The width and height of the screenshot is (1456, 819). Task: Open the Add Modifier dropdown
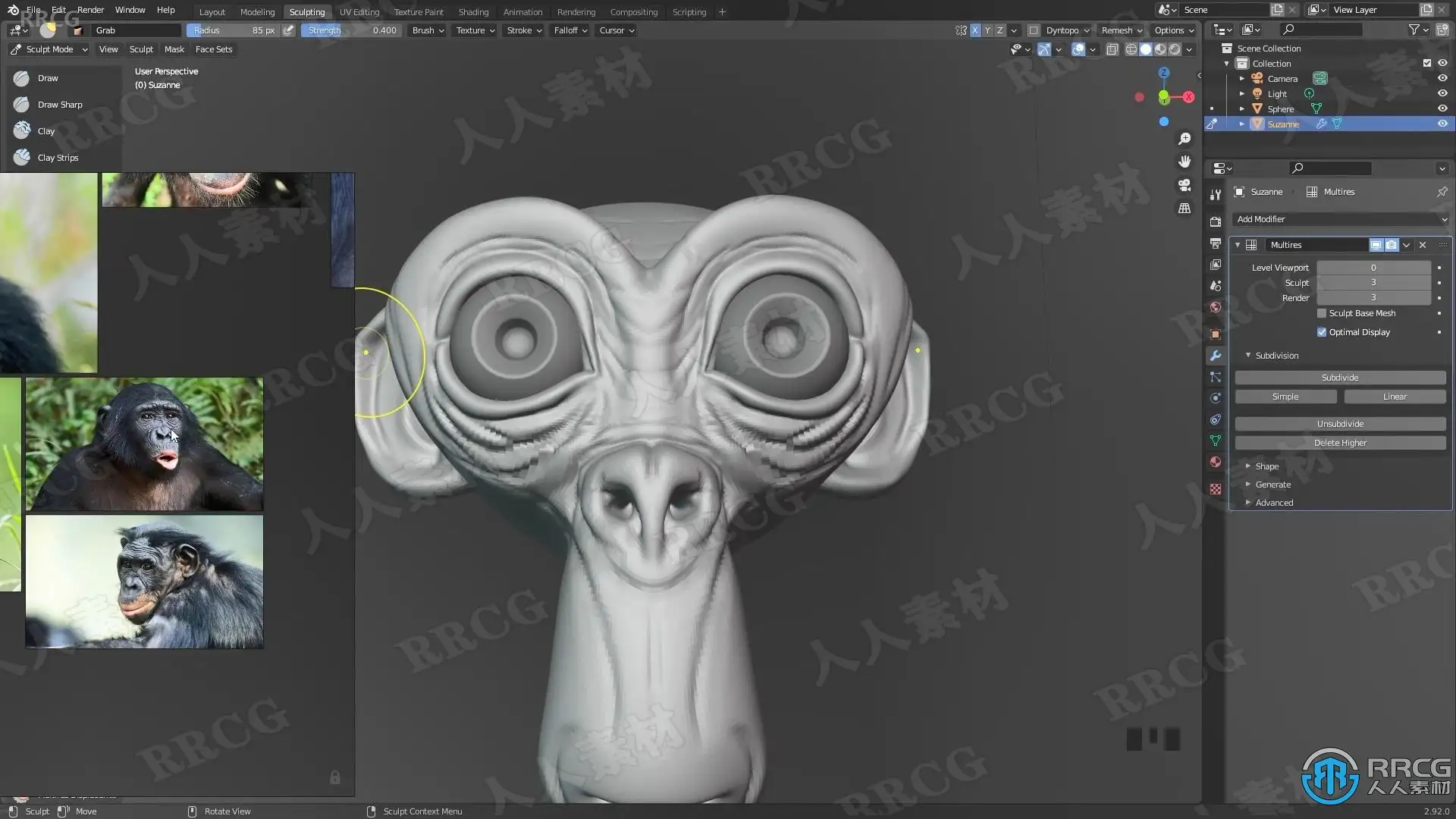coord(1340,219)
